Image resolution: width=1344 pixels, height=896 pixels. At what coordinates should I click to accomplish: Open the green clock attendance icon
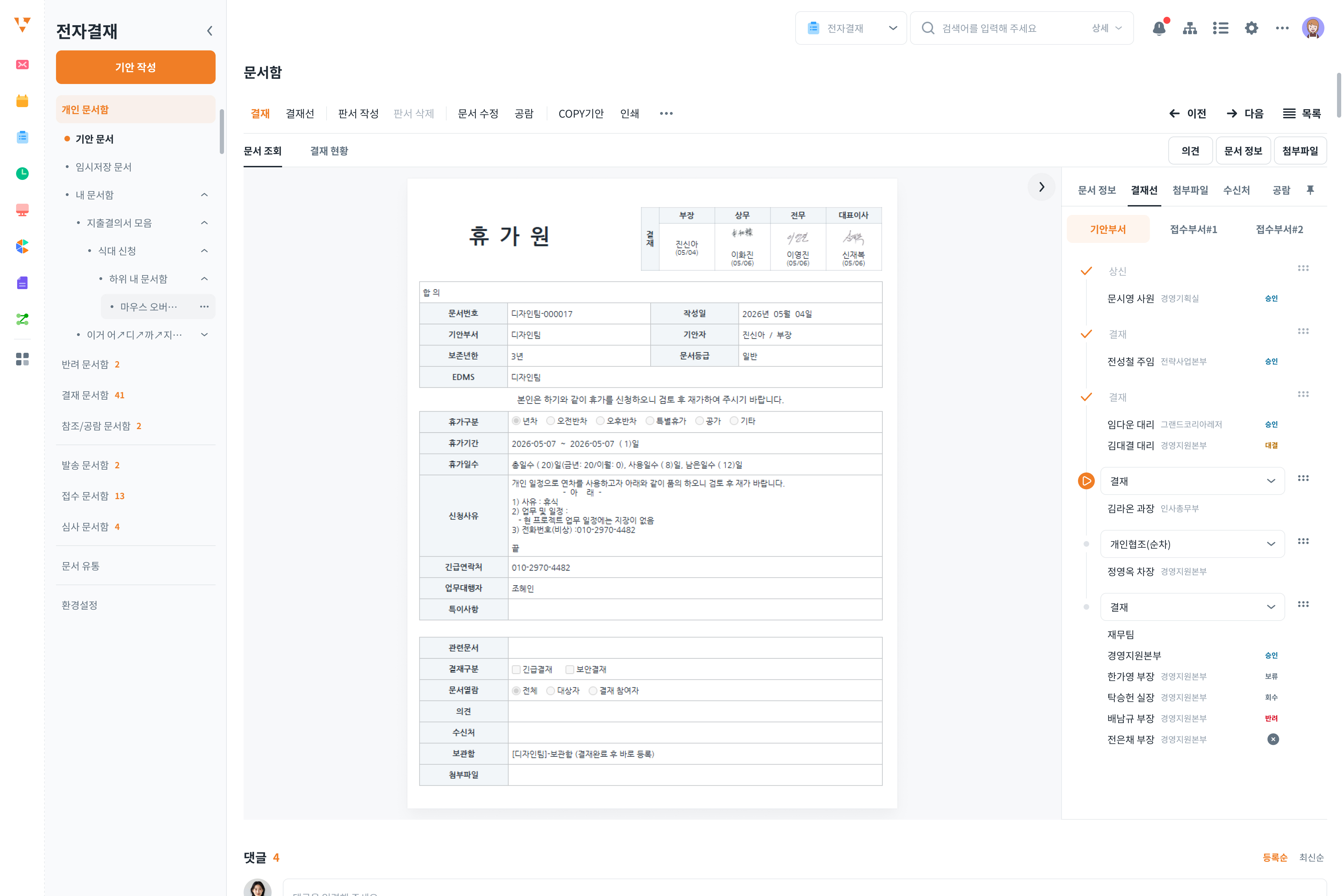[x=22, y=174]
